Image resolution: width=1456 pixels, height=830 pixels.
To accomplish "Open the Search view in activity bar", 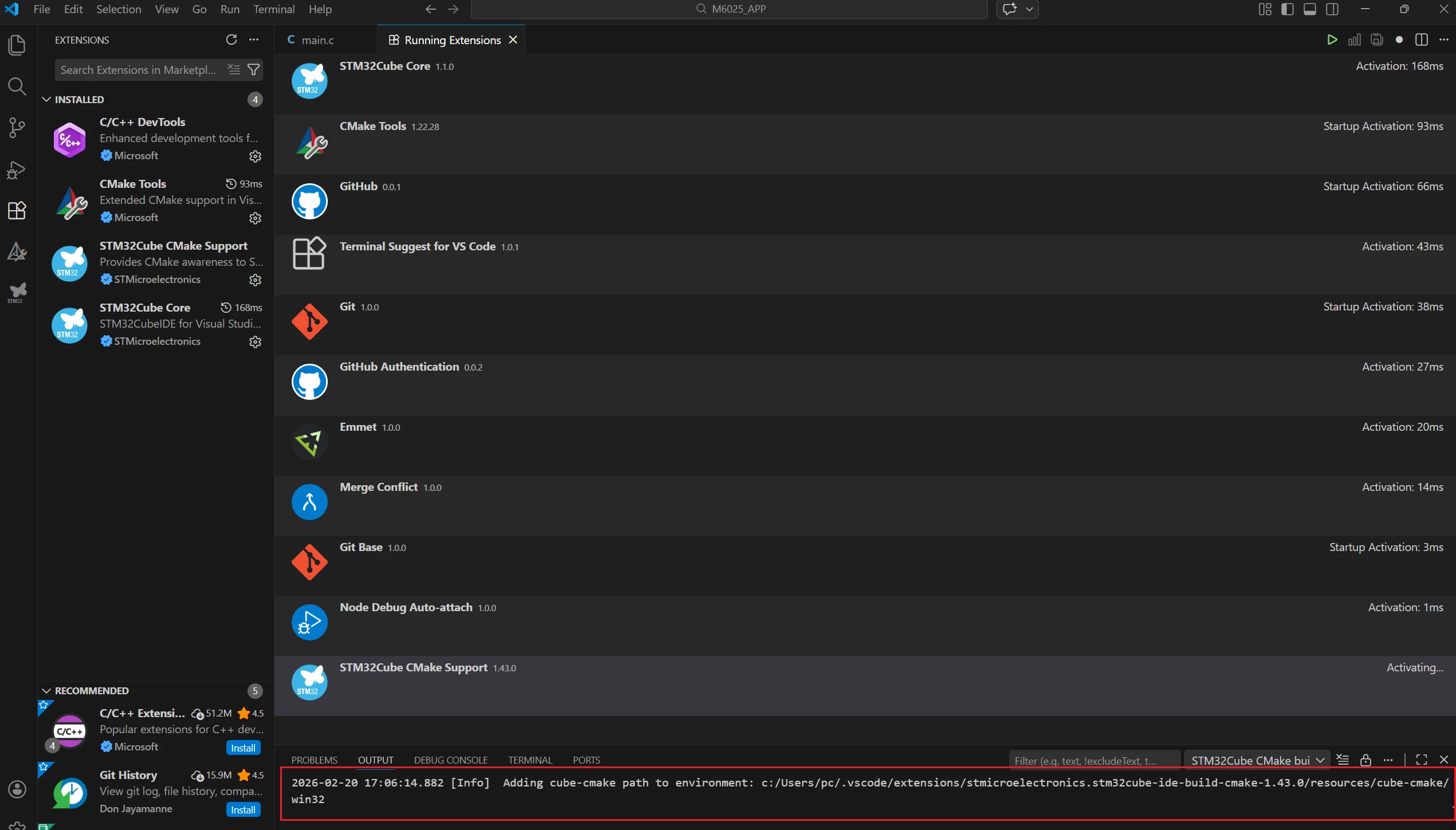I will [x=17, y=86].
